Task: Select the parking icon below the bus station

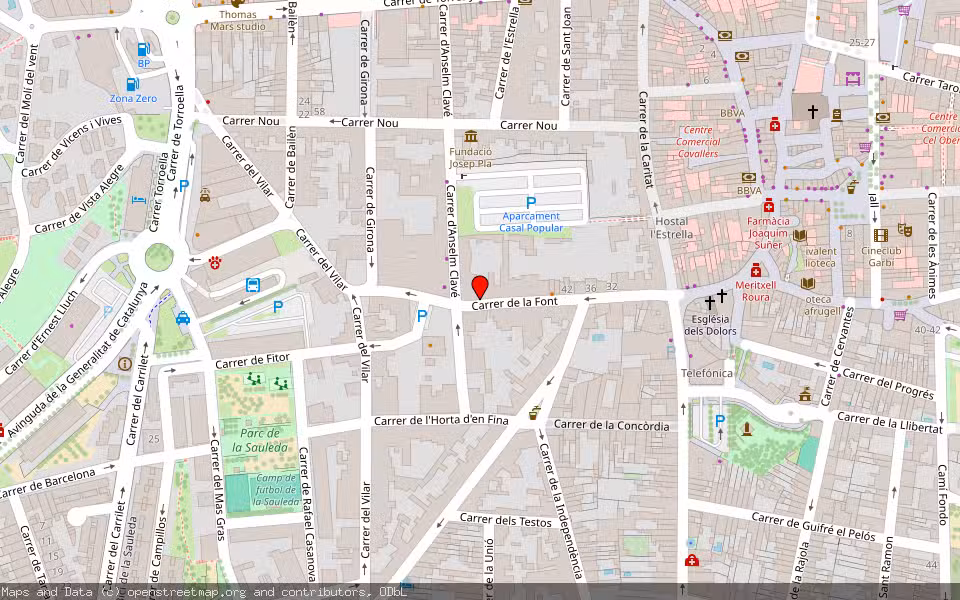Action: [x=278, y=307]
